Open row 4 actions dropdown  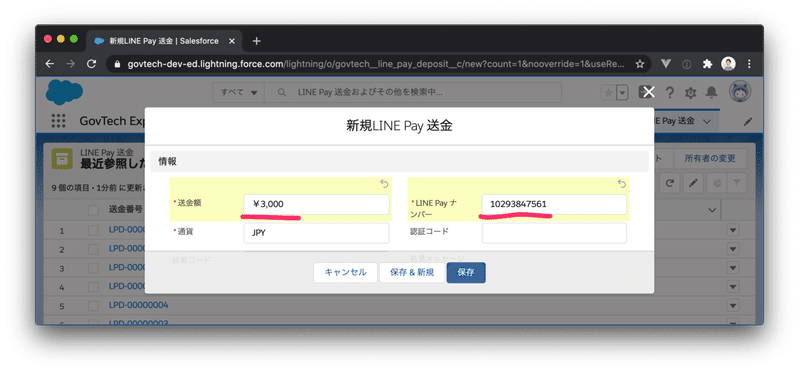coord(733,287)
